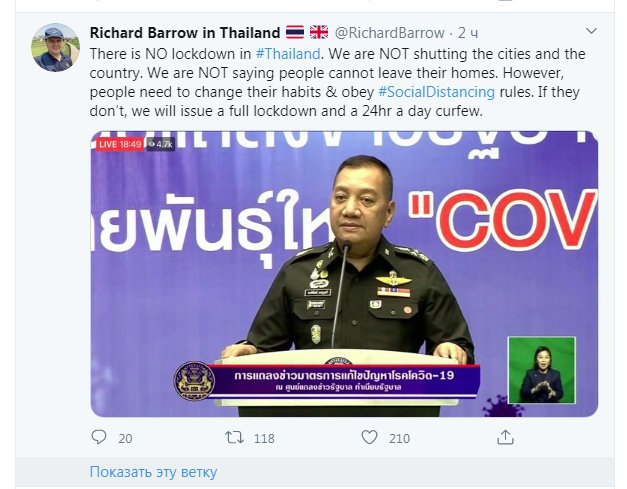This screenshot has height=489, width=627.
Task: Click the government emblem logo in banner
Action: point(194,381)
